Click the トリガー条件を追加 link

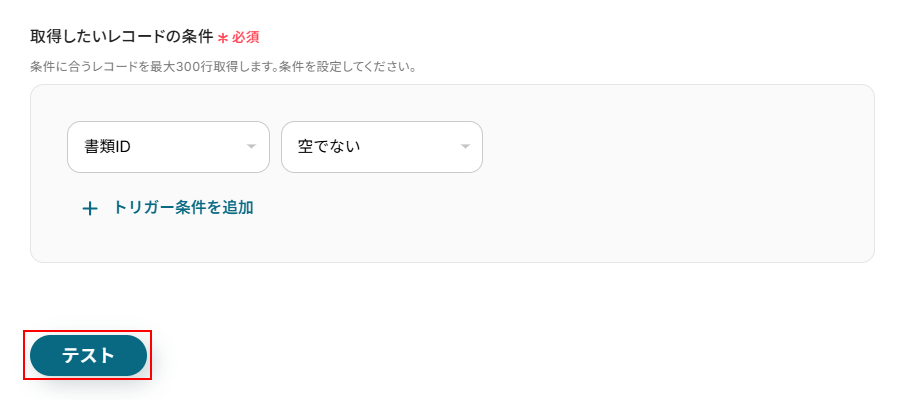pos(183,208)
